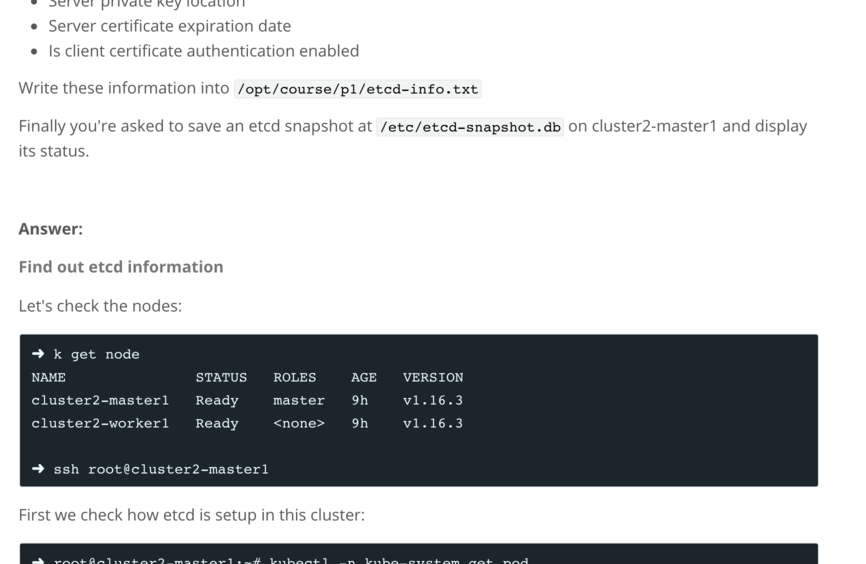Click the /etc/etcd-snapshot.db inline code path
Viewport: 866px width, 564px height.
[470, 127]
